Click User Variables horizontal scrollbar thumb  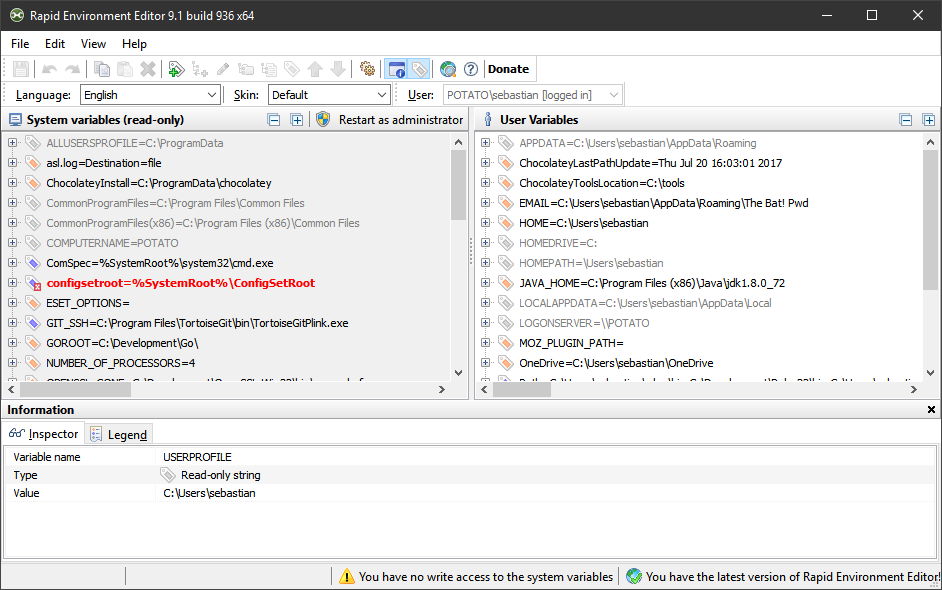coord(521,389)
